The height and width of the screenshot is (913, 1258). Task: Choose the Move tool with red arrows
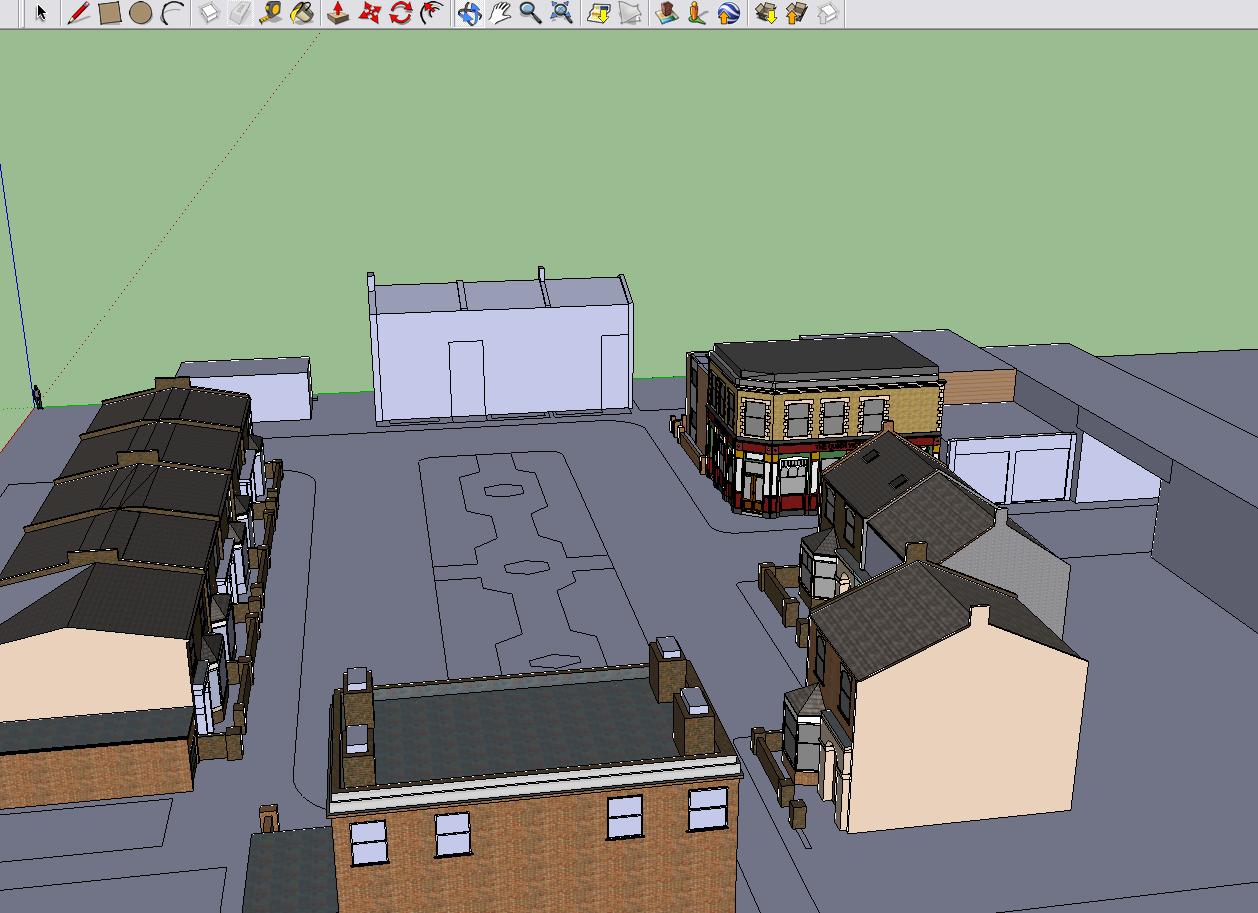[x=370, y=13]
